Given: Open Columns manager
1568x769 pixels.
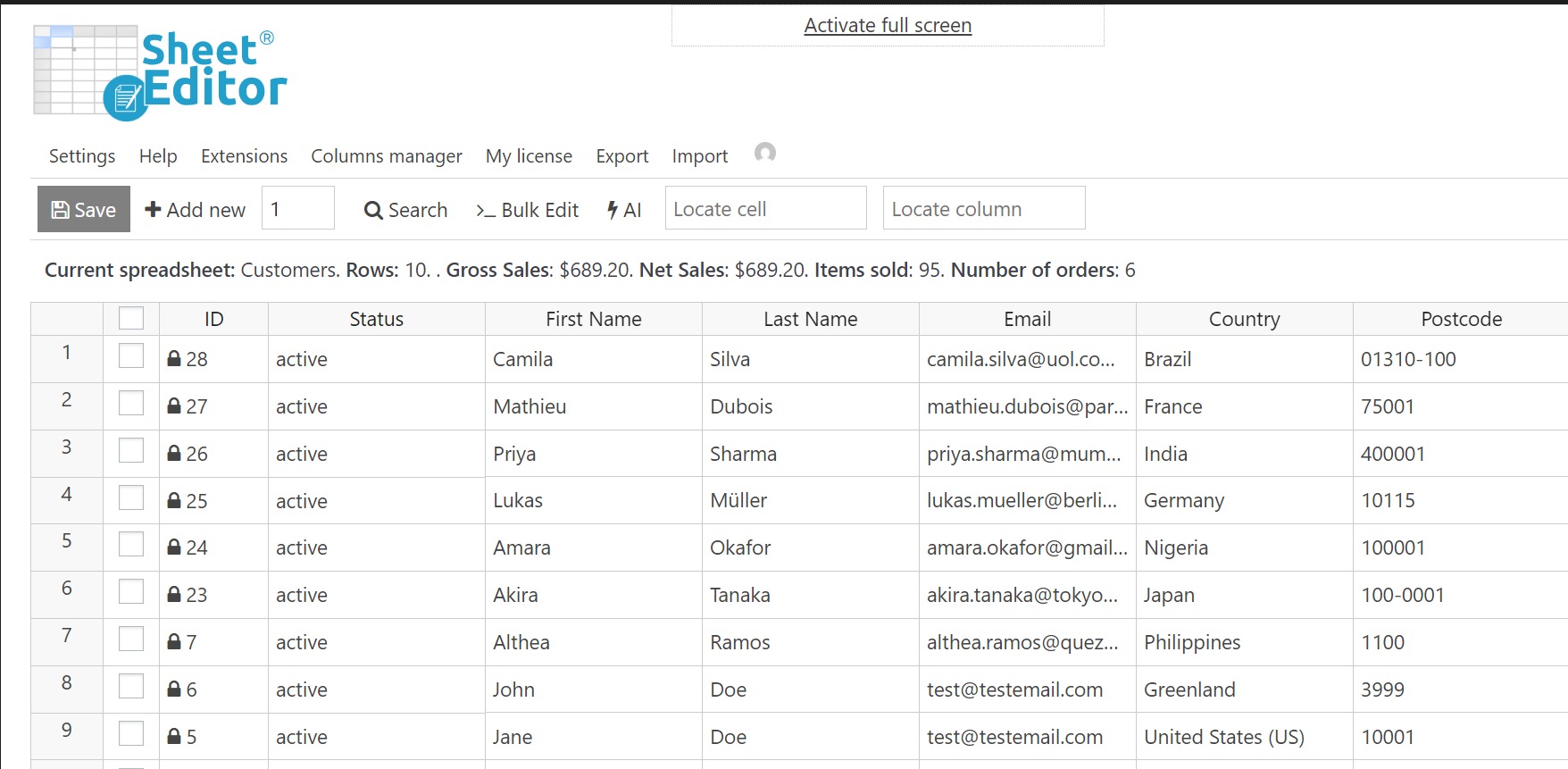Looking at the screenshot, I should 387,156.
